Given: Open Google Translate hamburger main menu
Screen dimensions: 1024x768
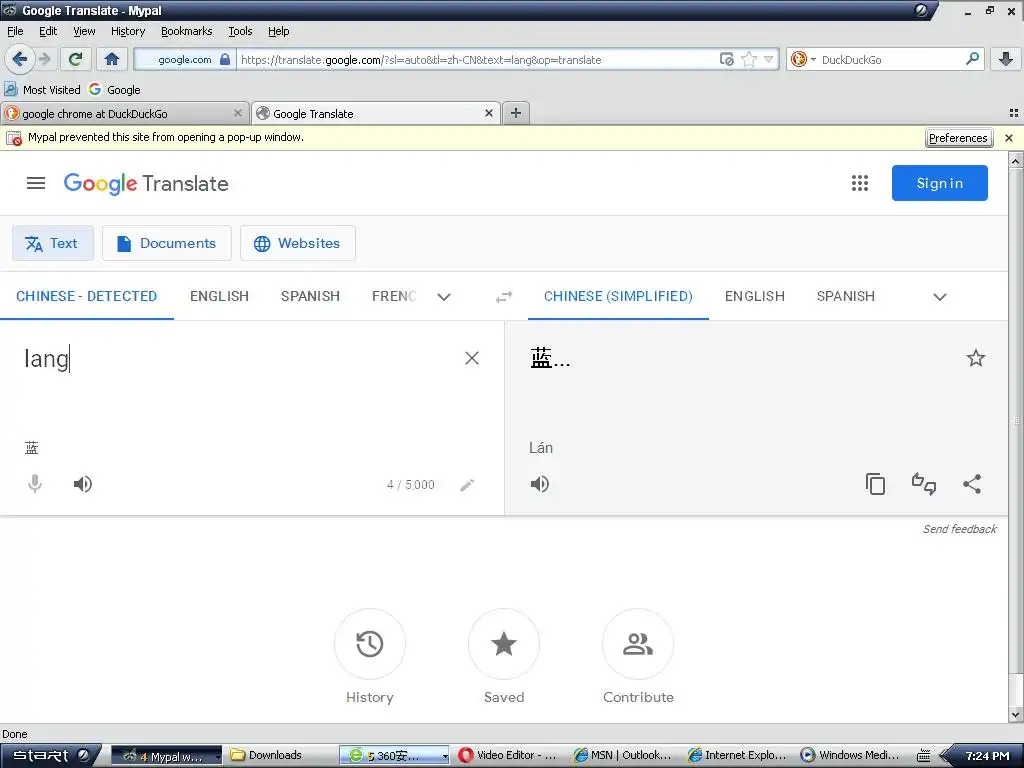Looking at the screenshot, I should [x=36, y=184].
